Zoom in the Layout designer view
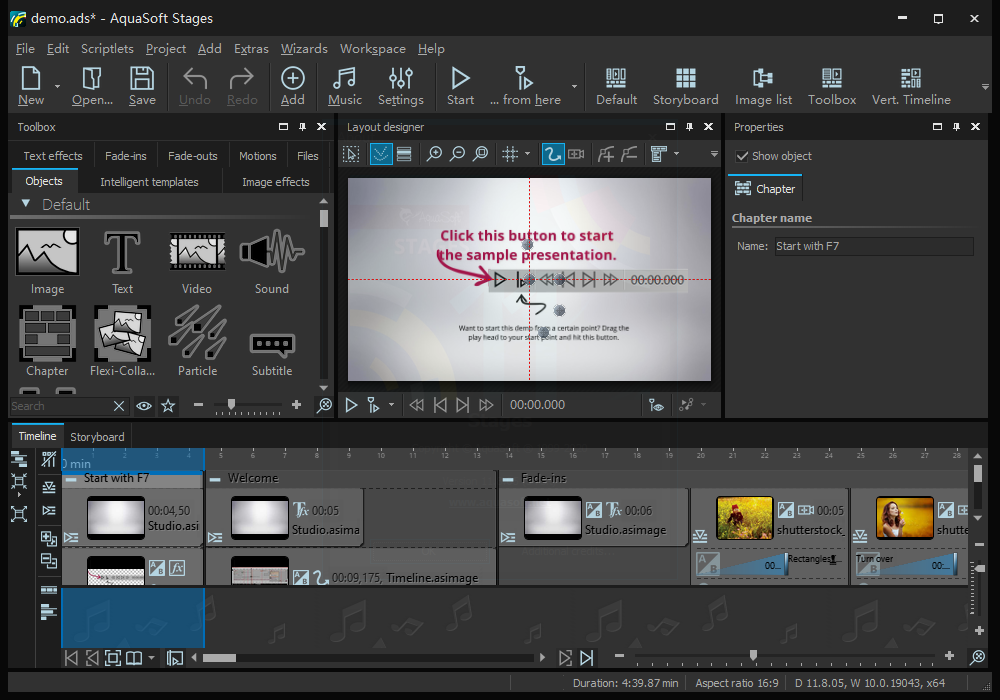1000x700 pixels. pyautogui.click(x=434, y=154)
